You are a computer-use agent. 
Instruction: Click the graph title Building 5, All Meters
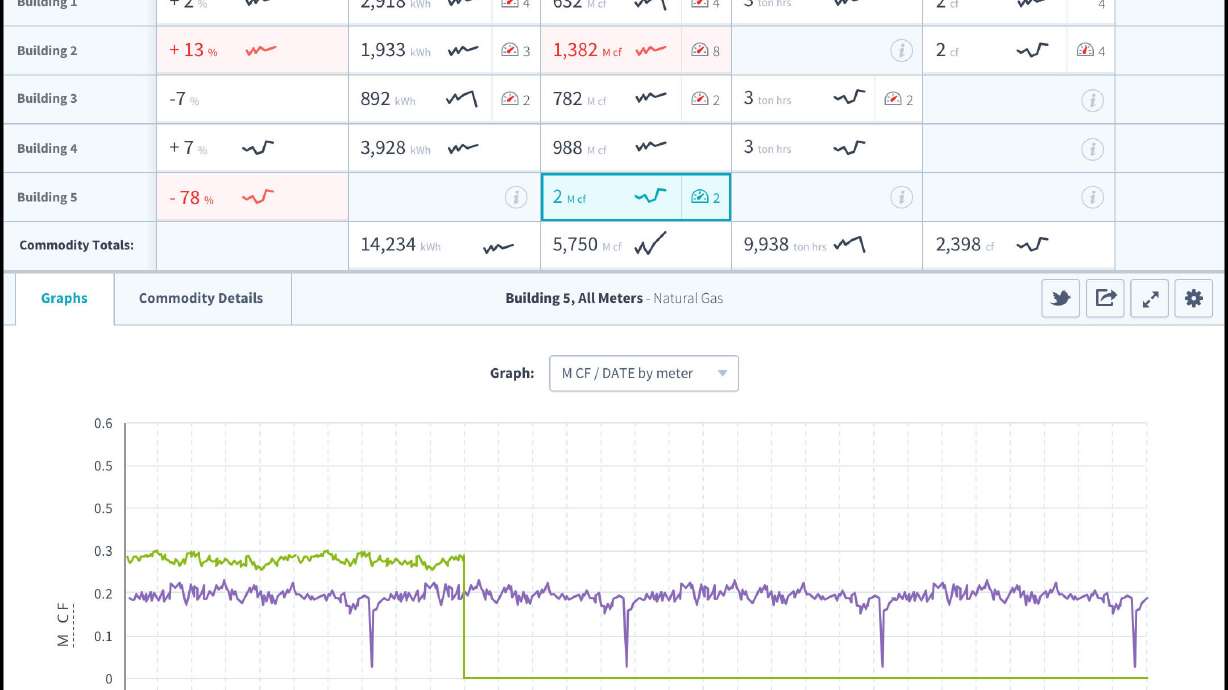574,298
